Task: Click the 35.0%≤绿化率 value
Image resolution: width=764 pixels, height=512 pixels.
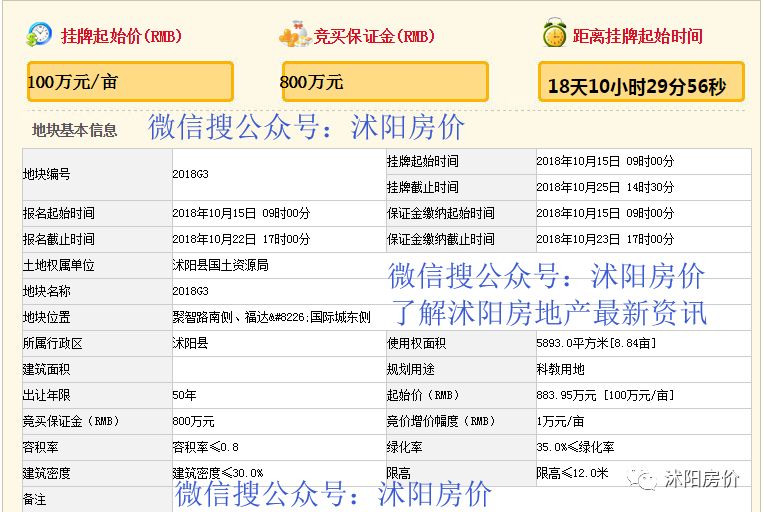Action: point(575,447)
